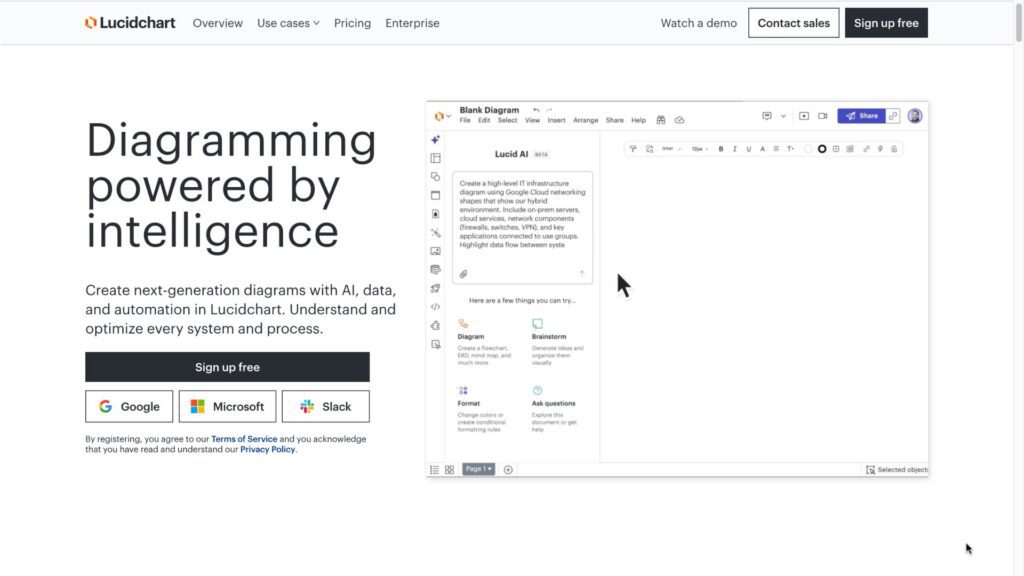This screenshot has height=576, width=1024.
Task: Click the paperclip attachment icon in Lucid AI
Action: [x=463, y=272]
